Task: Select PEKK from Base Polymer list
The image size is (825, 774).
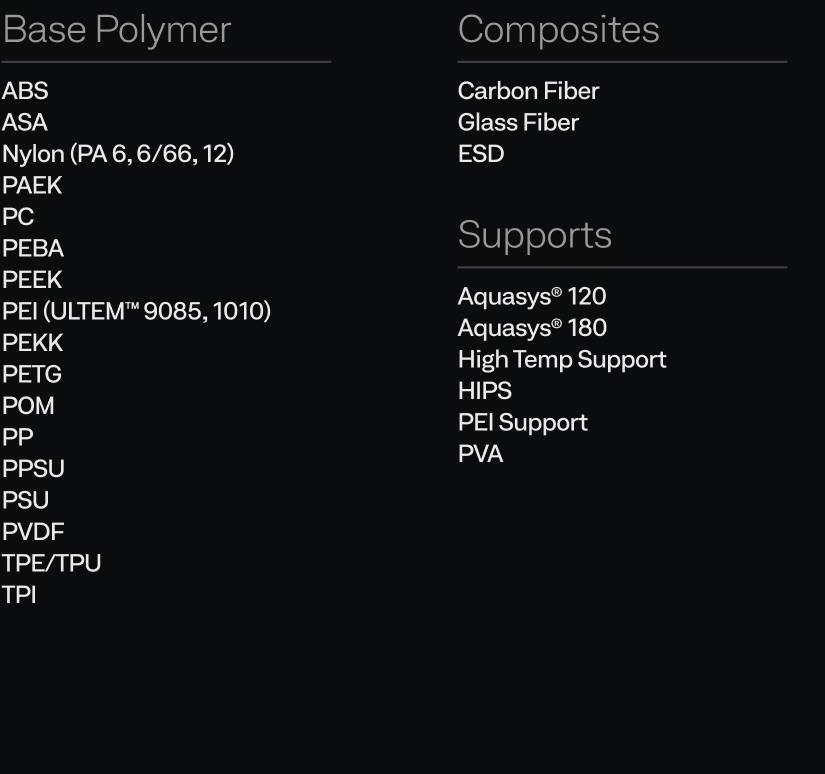Action: click(x=33, y=343)
